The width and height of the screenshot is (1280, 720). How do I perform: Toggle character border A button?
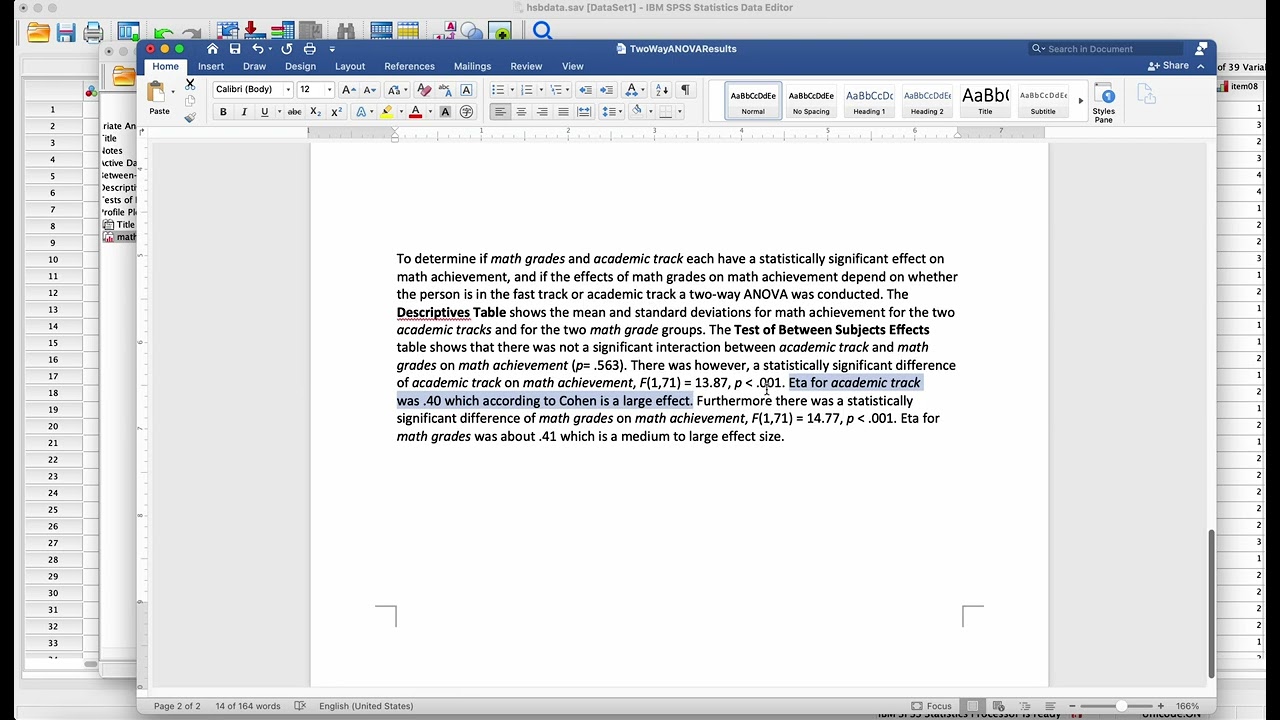point(466,90)
